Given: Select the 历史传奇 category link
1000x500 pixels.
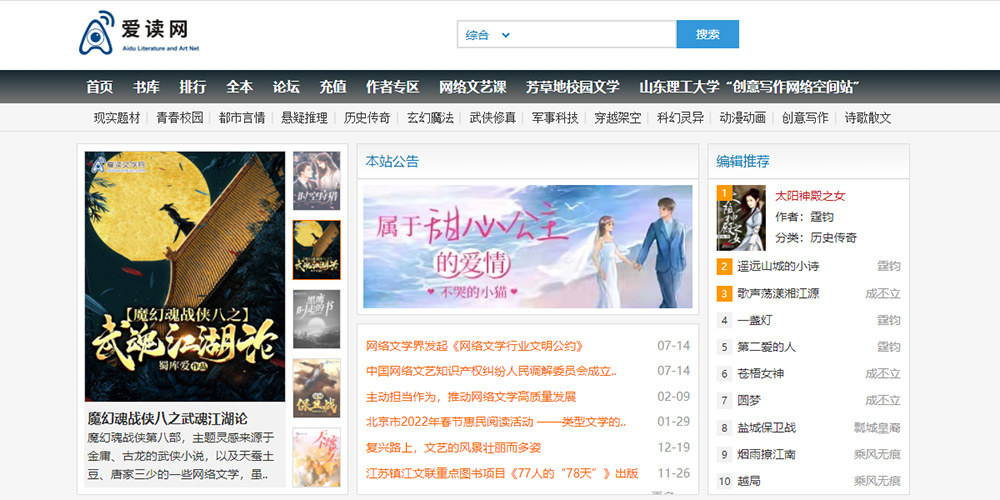Looking at the screenshot, I should [x=367, y=118].
